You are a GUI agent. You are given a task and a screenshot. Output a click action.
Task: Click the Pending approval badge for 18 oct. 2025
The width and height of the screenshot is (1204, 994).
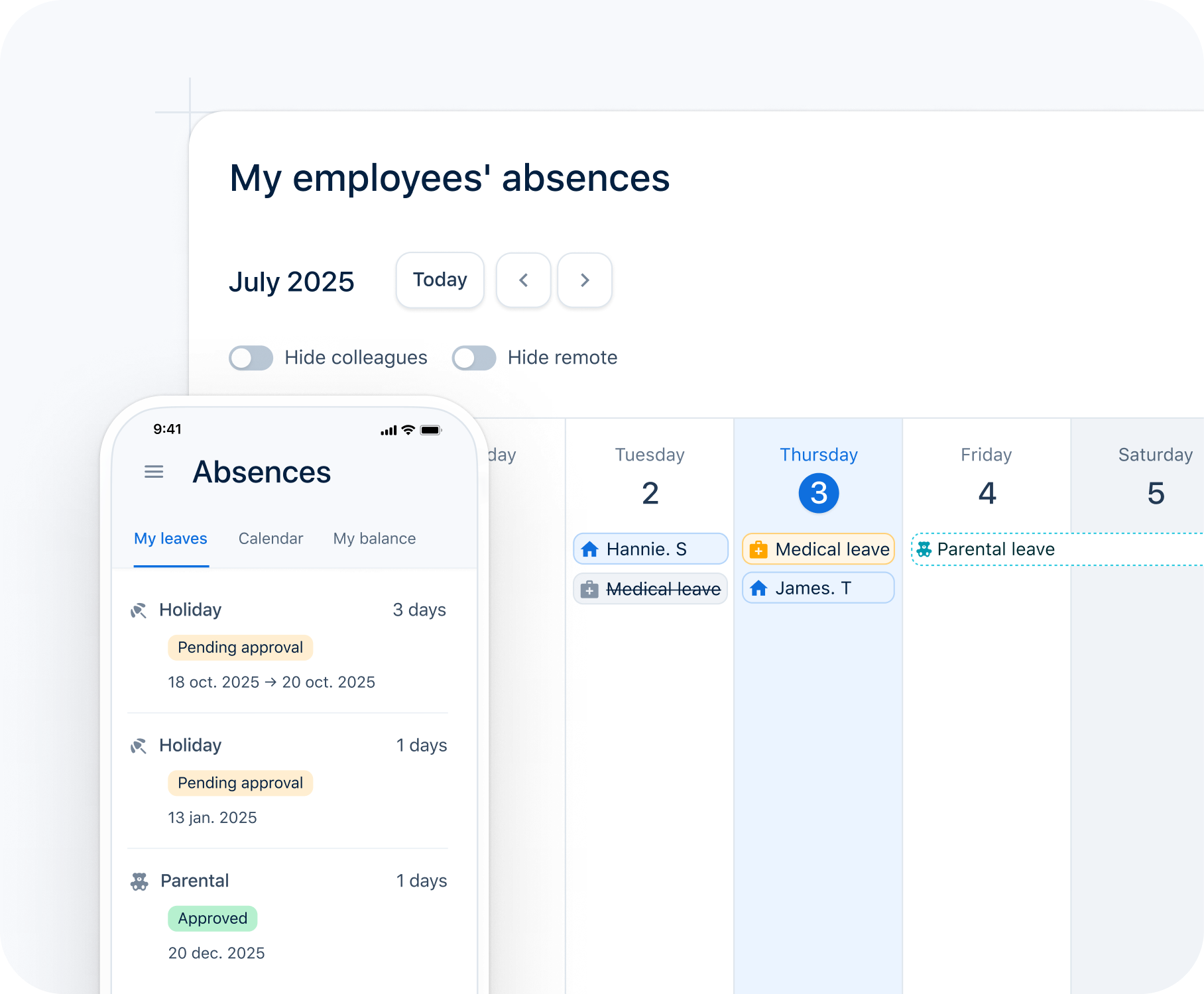[240, 647]
